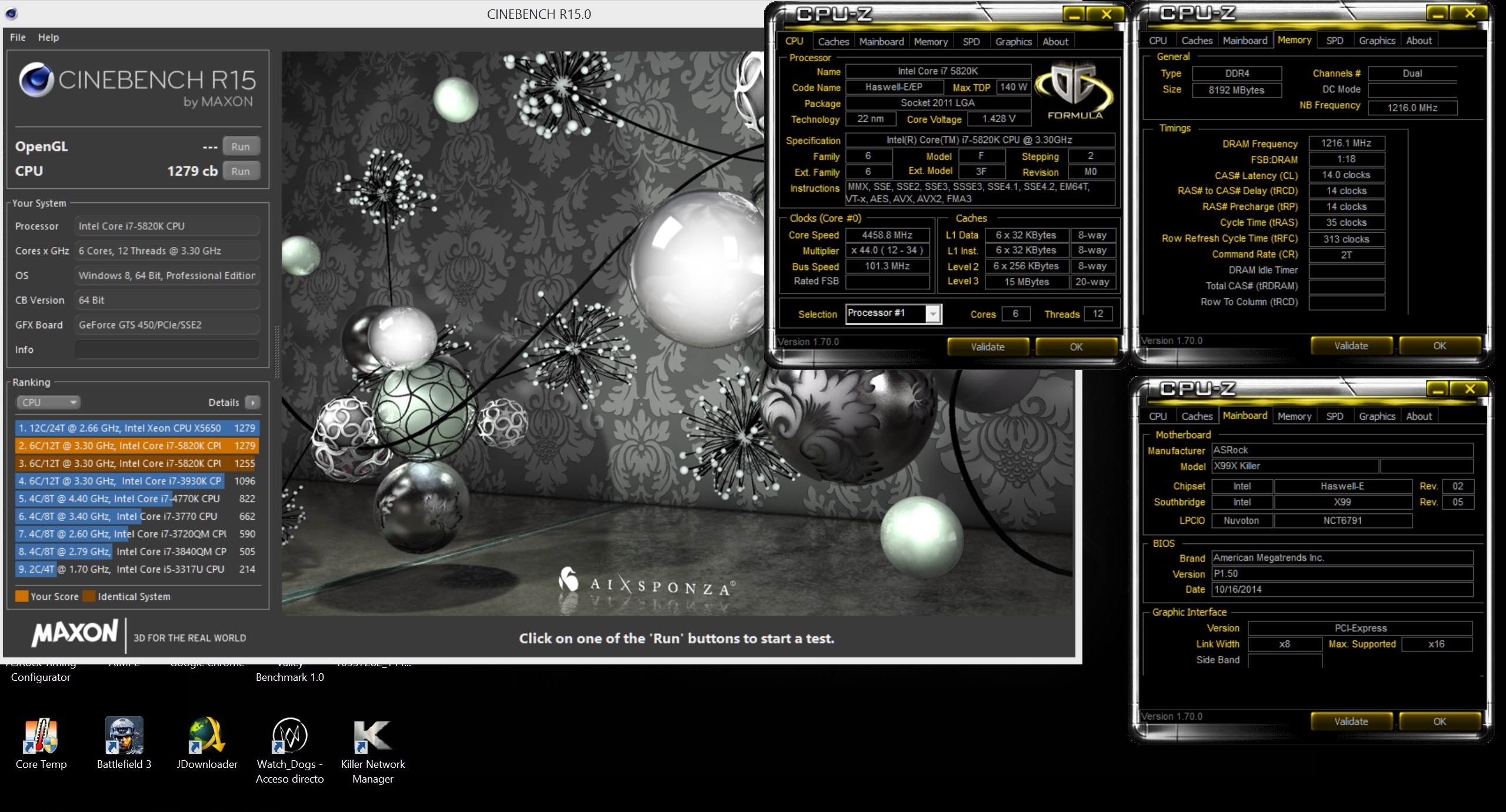This screenshot has width=1506, height=812.
Task: Click the Info input field
Action: (x=167, y=349)
